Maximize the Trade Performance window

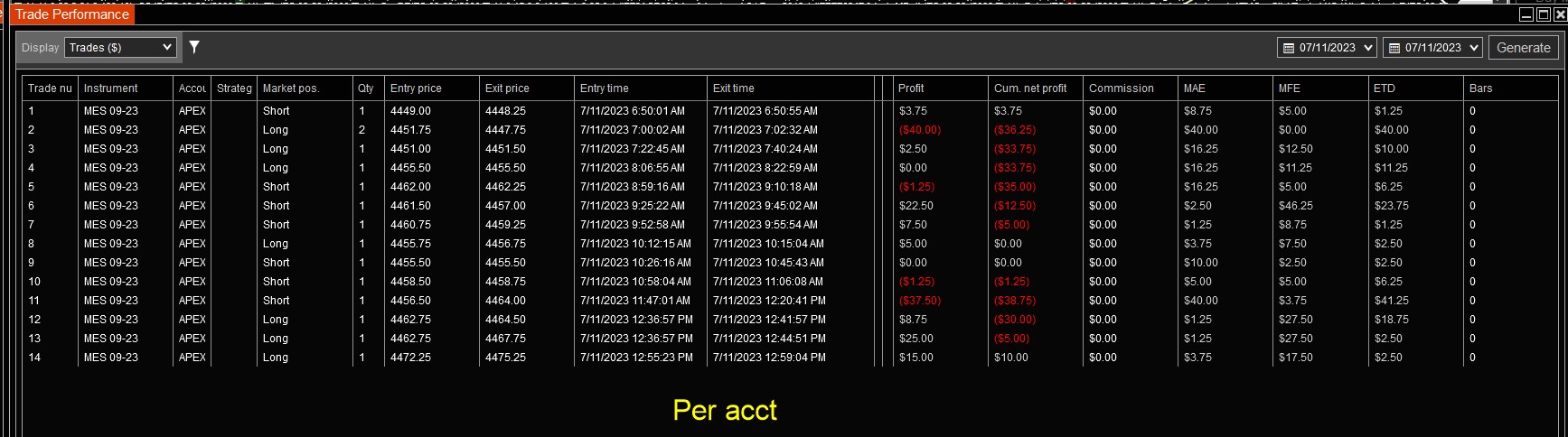click(1543, 14)
